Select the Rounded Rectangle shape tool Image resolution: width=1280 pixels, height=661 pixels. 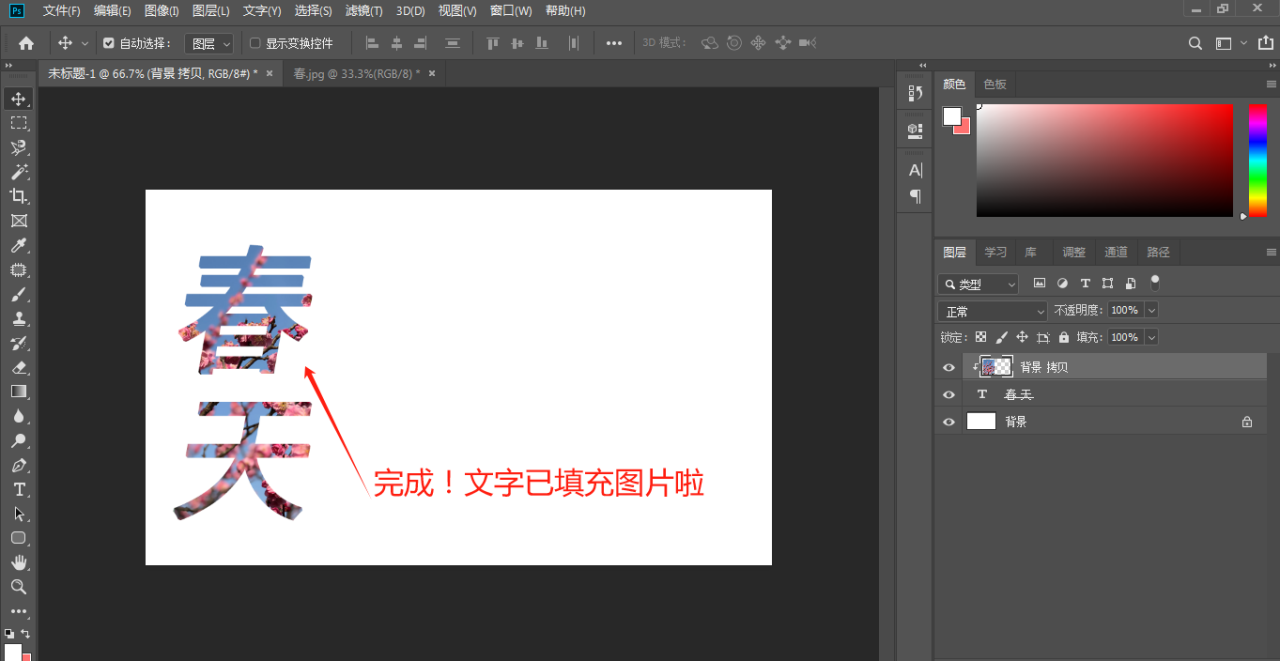click(18, 538)
